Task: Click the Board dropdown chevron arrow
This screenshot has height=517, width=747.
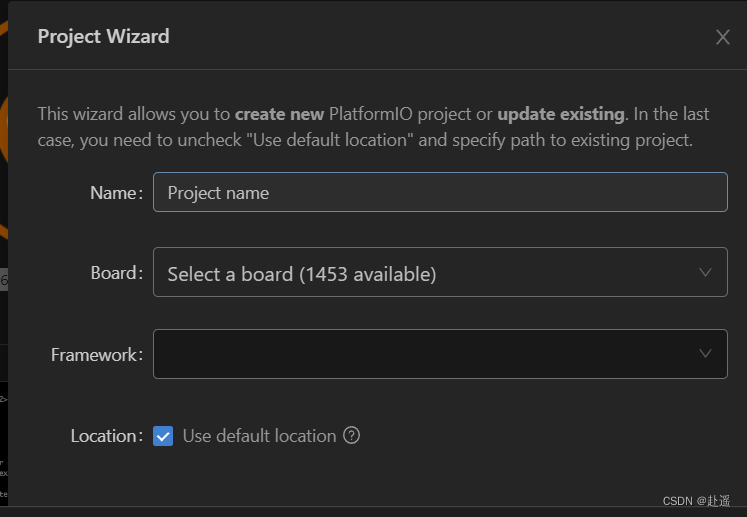Action: point(706,272)
